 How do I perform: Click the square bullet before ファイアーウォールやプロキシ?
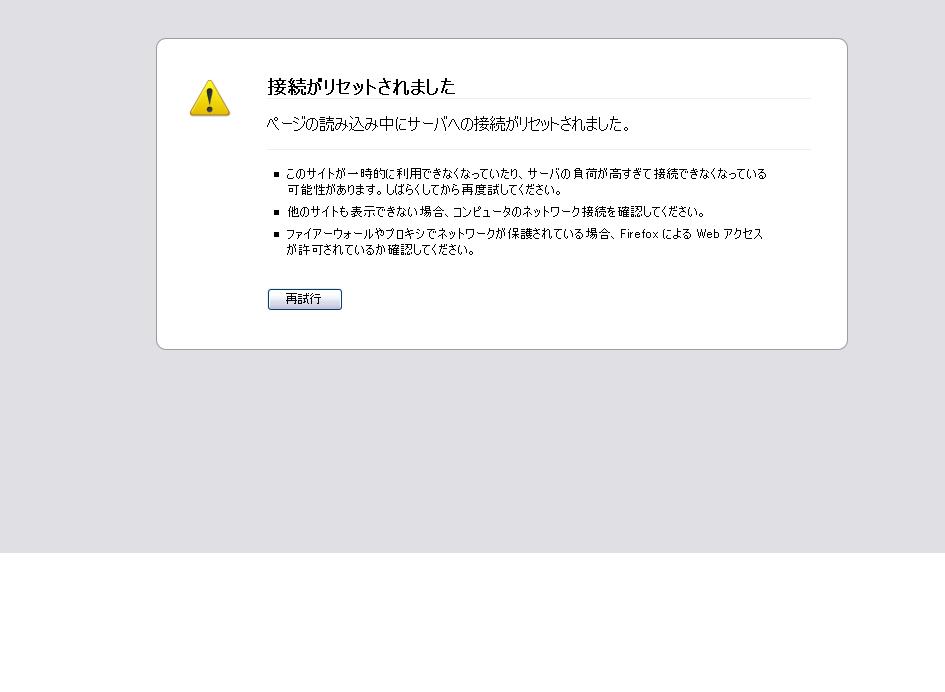(x=277, y=234)
